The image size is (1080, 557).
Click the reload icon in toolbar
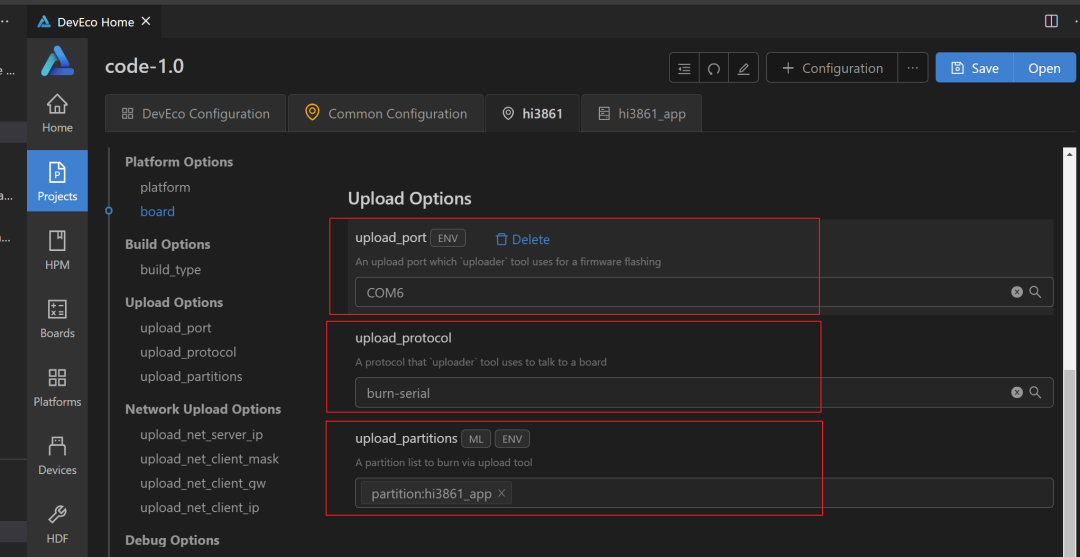click(x=714, y=69)
